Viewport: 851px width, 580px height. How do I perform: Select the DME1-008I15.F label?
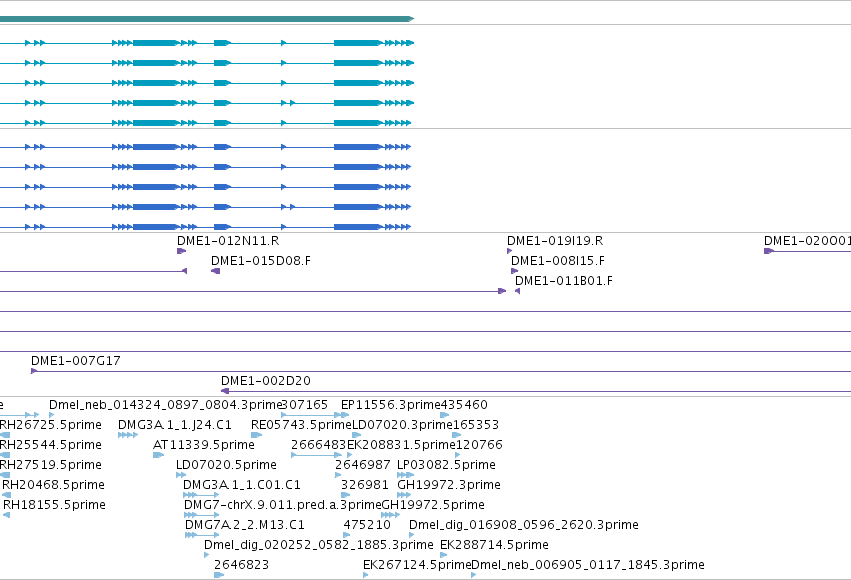click(x=558, y=261)
